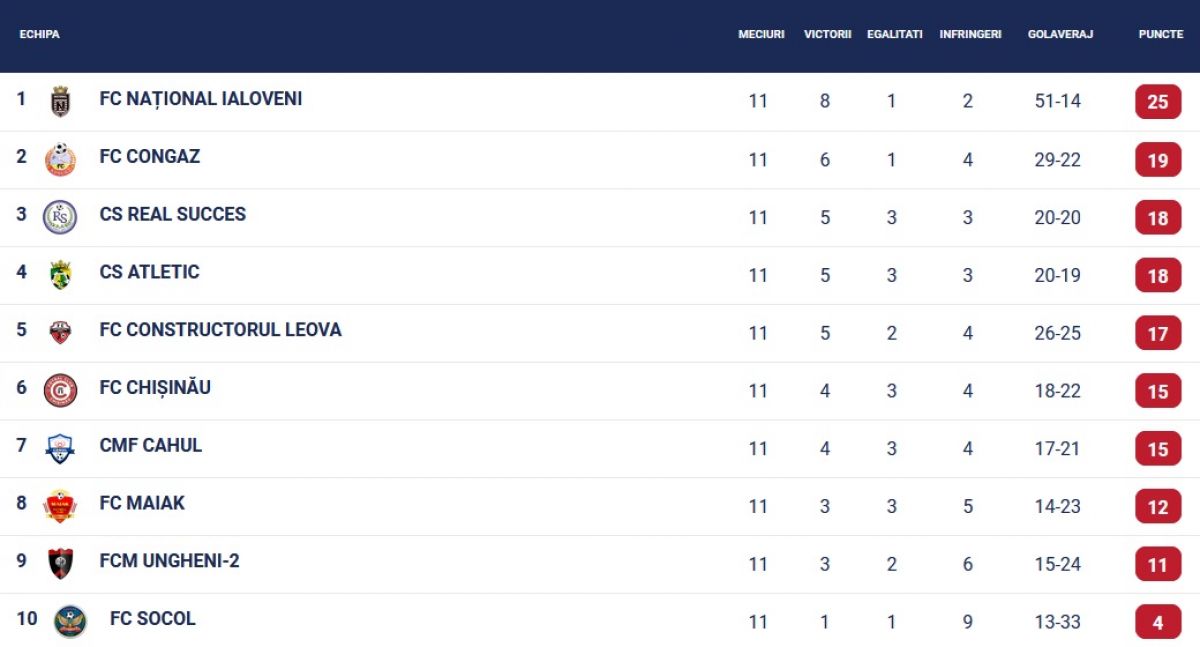
Task: Click the FC Congaz team logo
Action: click(60, 159)
